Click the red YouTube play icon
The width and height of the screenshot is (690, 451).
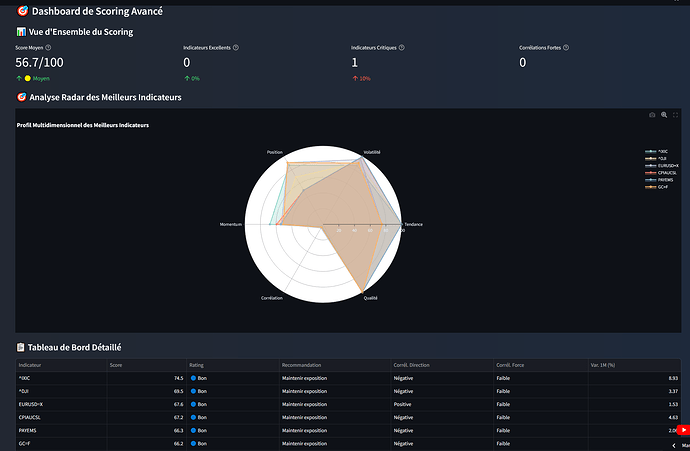[x=683, y=430]
